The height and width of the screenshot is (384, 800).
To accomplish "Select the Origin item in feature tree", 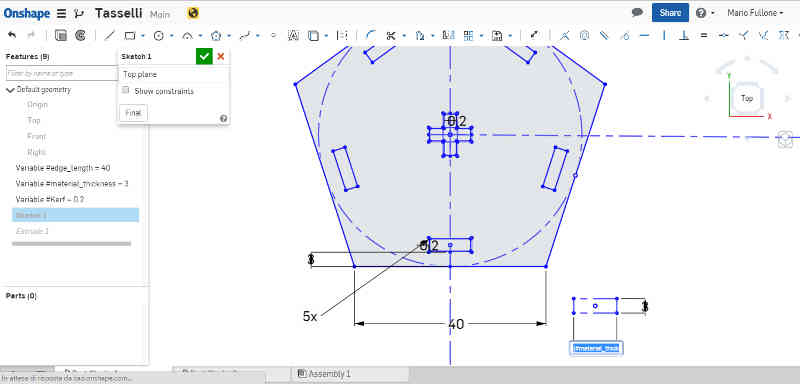I will 37,105.
